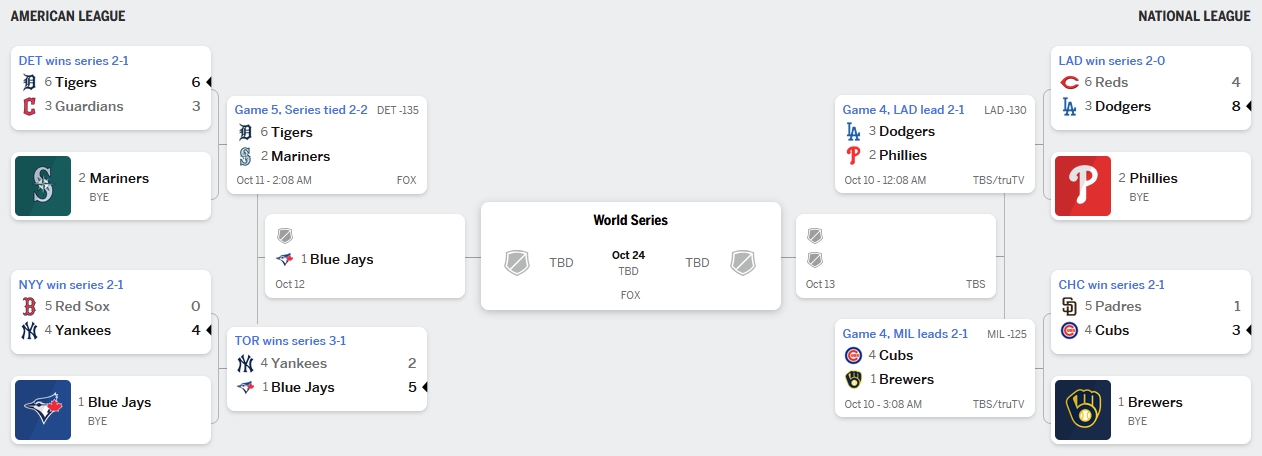Open "Game 5, Series tied 2-2" link

302,110
